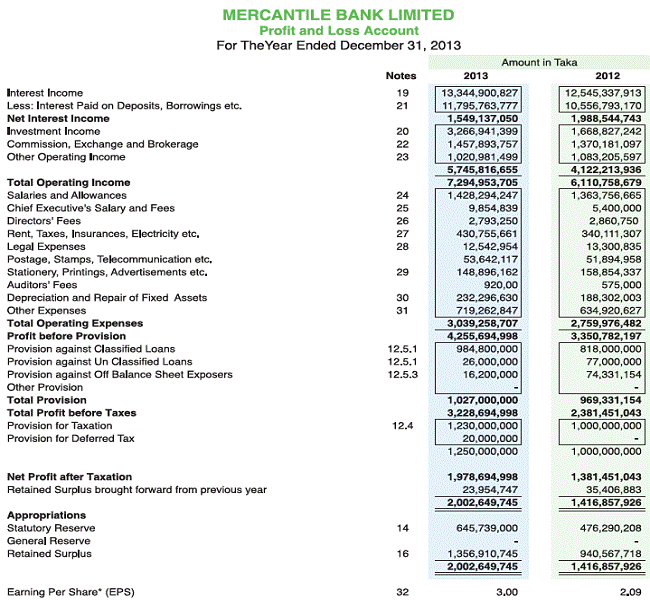Screen dimensions: 650x600
Task: Click the 2013 EPS value 3.00
Action: pyautogui.click(x=507, y=592)
